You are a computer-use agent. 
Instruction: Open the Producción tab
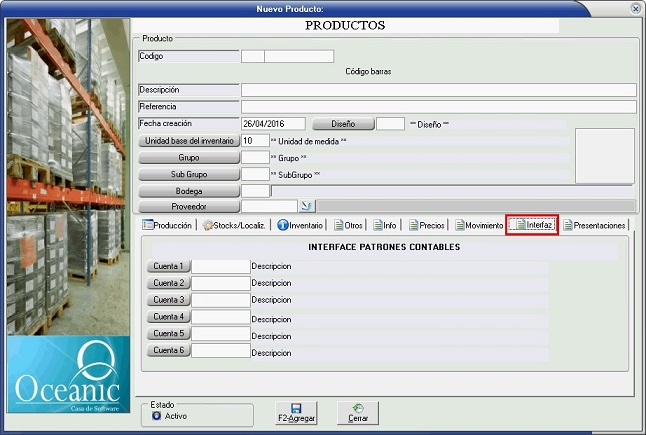point(167,225)
